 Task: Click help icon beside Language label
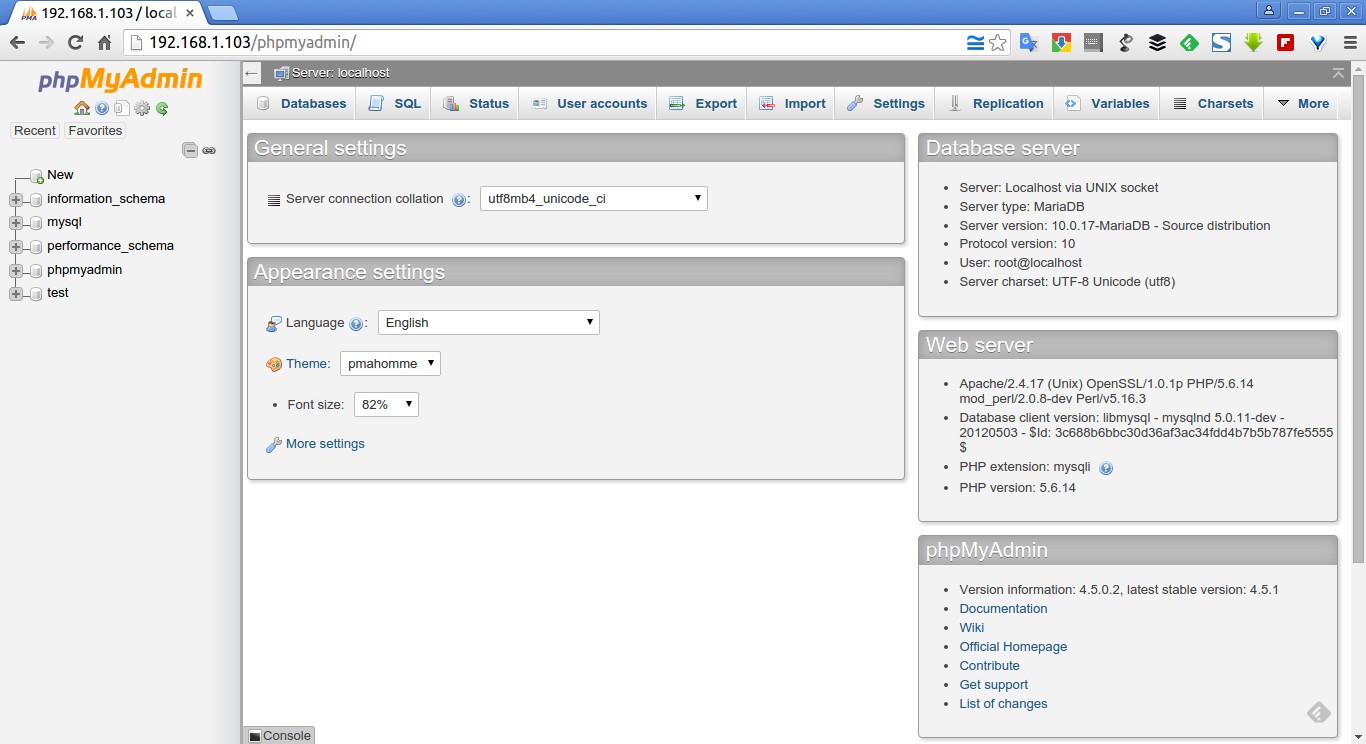click(356, 324)
